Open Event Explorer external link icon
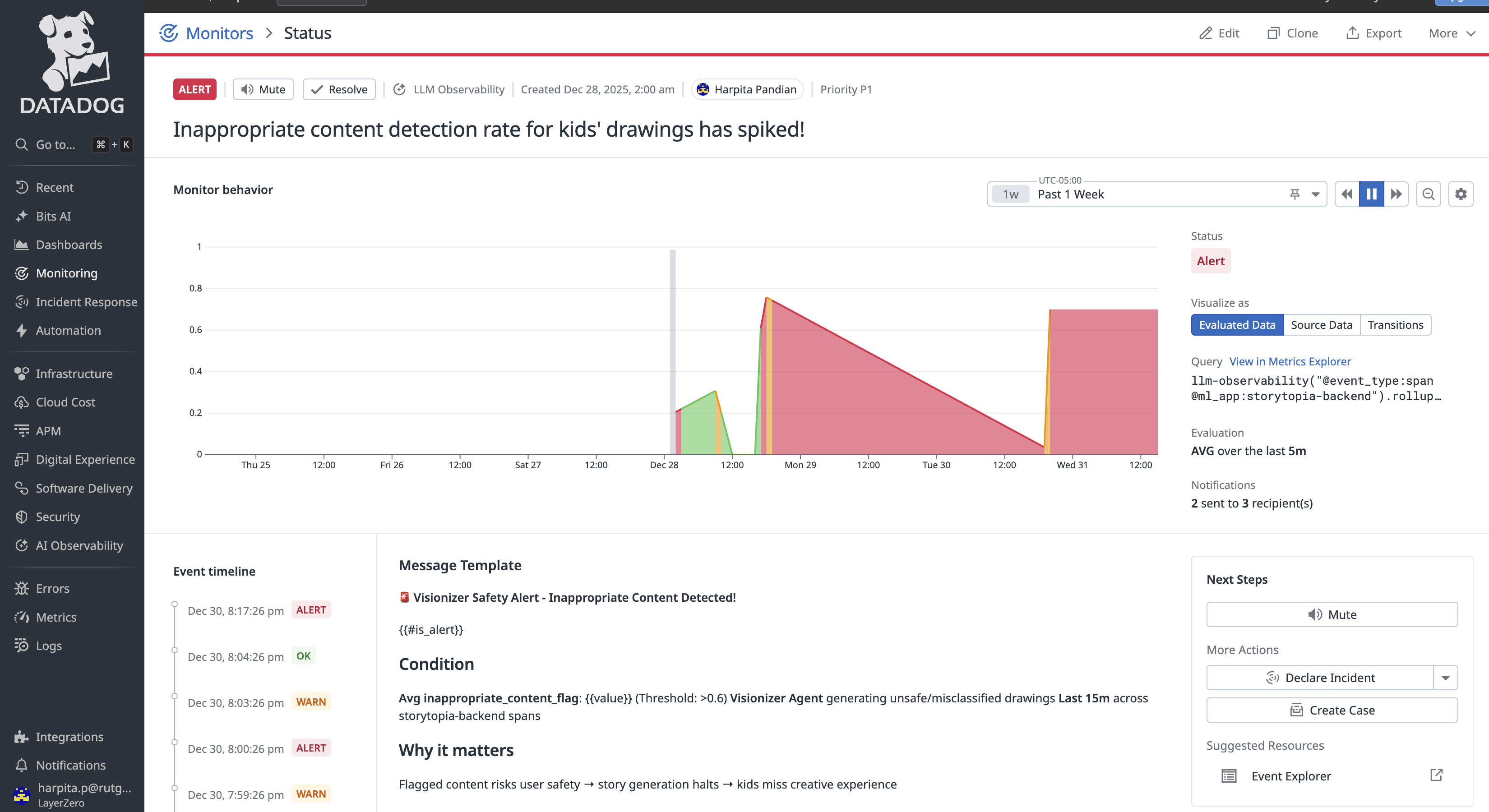1489x812 pixels. (1436, 775)
